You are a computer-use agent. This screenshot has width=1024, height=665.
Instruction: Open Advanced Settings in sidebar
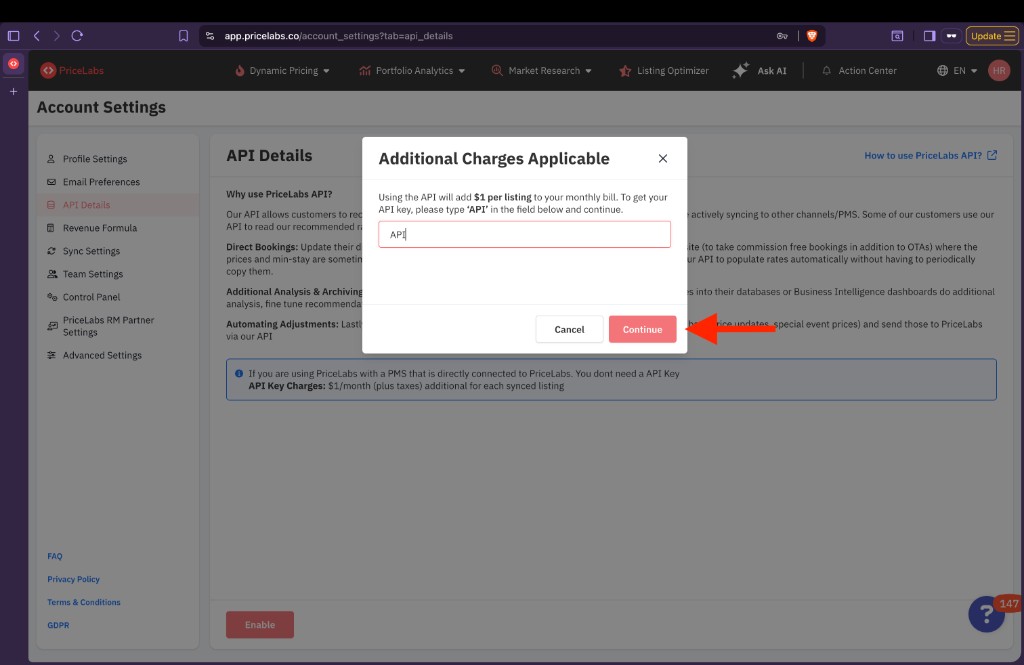click(102, 355)
